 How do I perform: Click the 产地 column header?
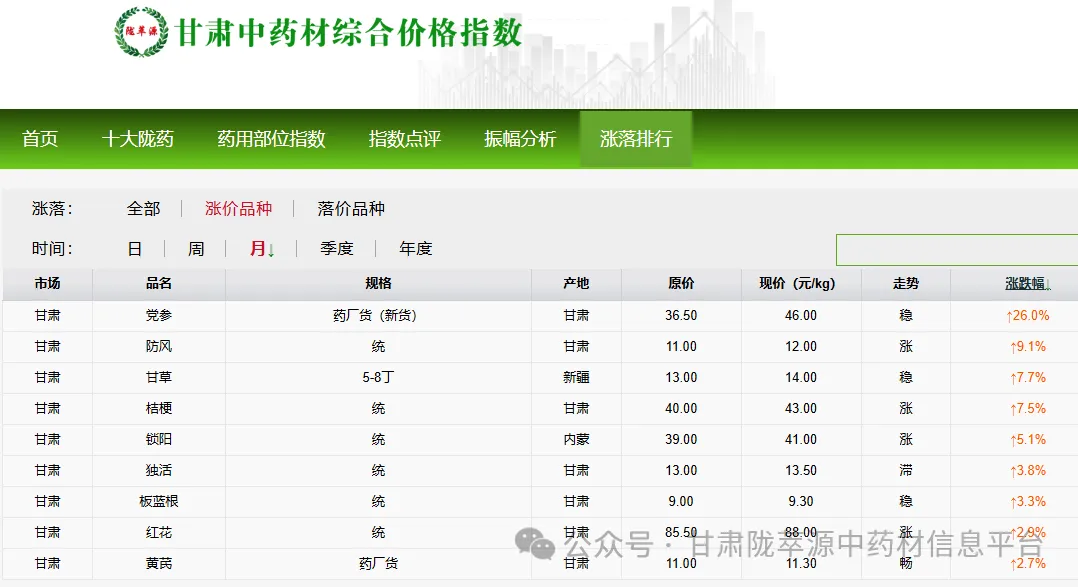tap(576, 283)
